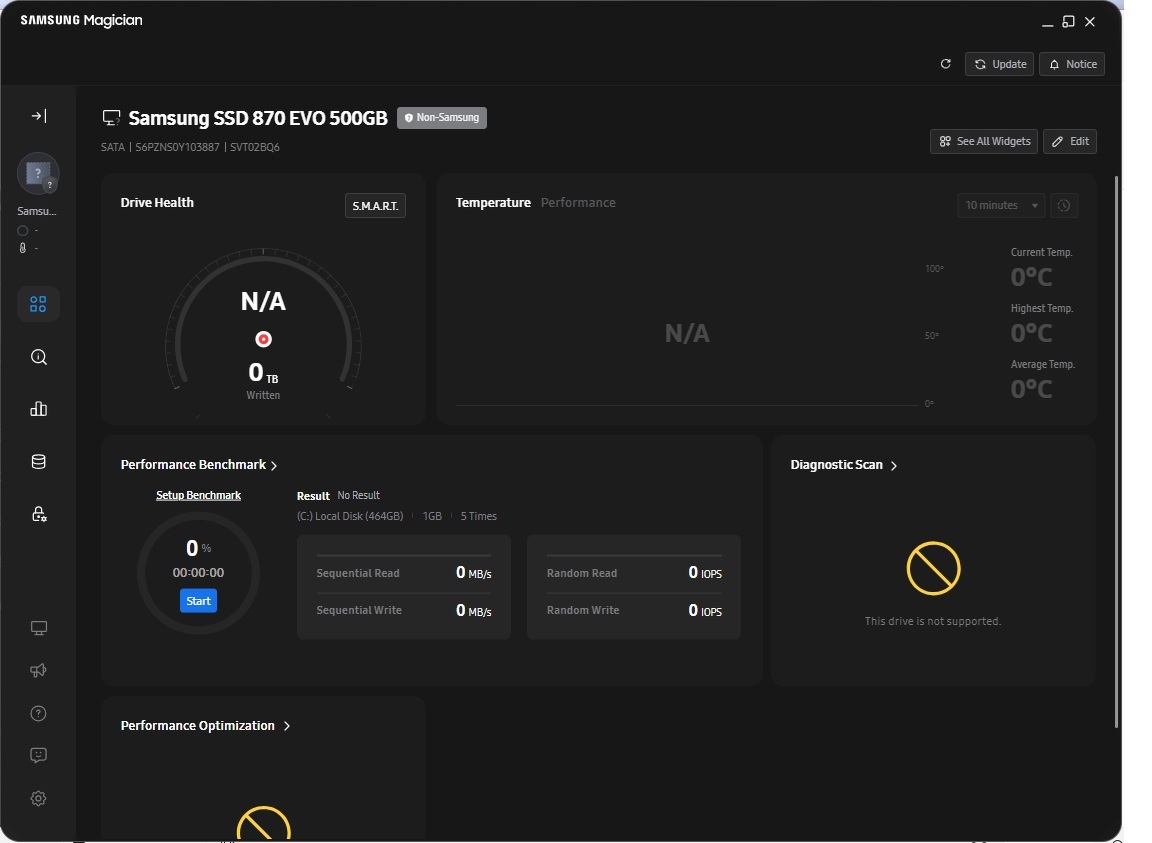Image resolution: width=1152 pixels, height=843 pixels.
Task: Open the settings gear icon
Action: [39, 798]
